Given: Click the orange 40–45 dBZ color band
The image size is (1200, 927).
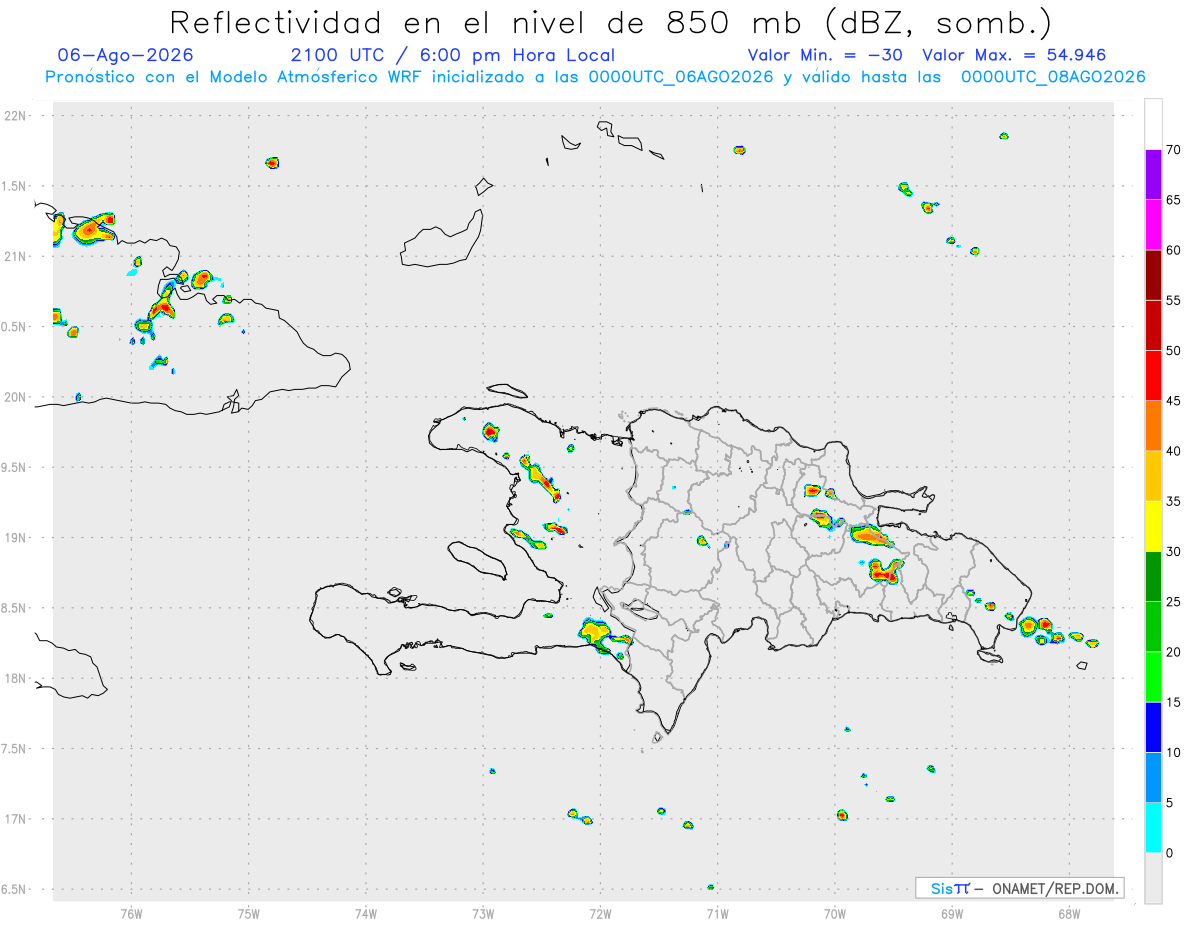Looking at the screenshot, I should (1153, 426).
